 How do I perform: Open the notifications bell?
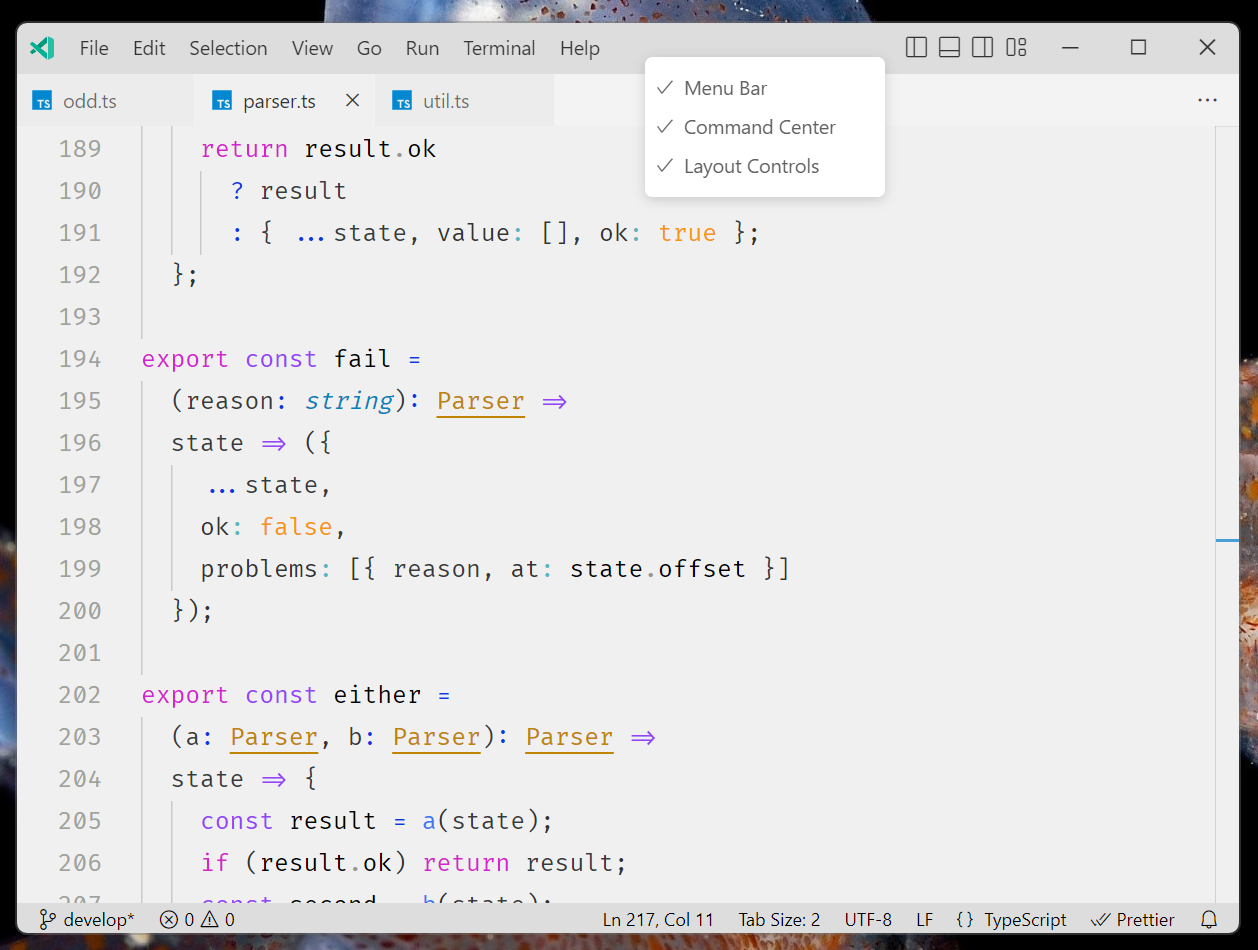click(1209, 919)
